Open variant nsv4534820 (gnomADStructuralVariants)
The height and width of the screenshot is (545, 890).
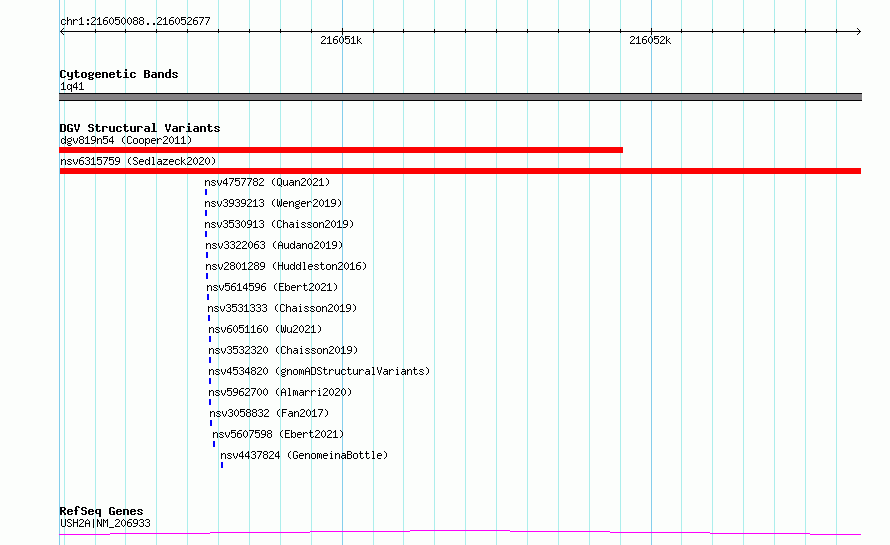point(319,371)
